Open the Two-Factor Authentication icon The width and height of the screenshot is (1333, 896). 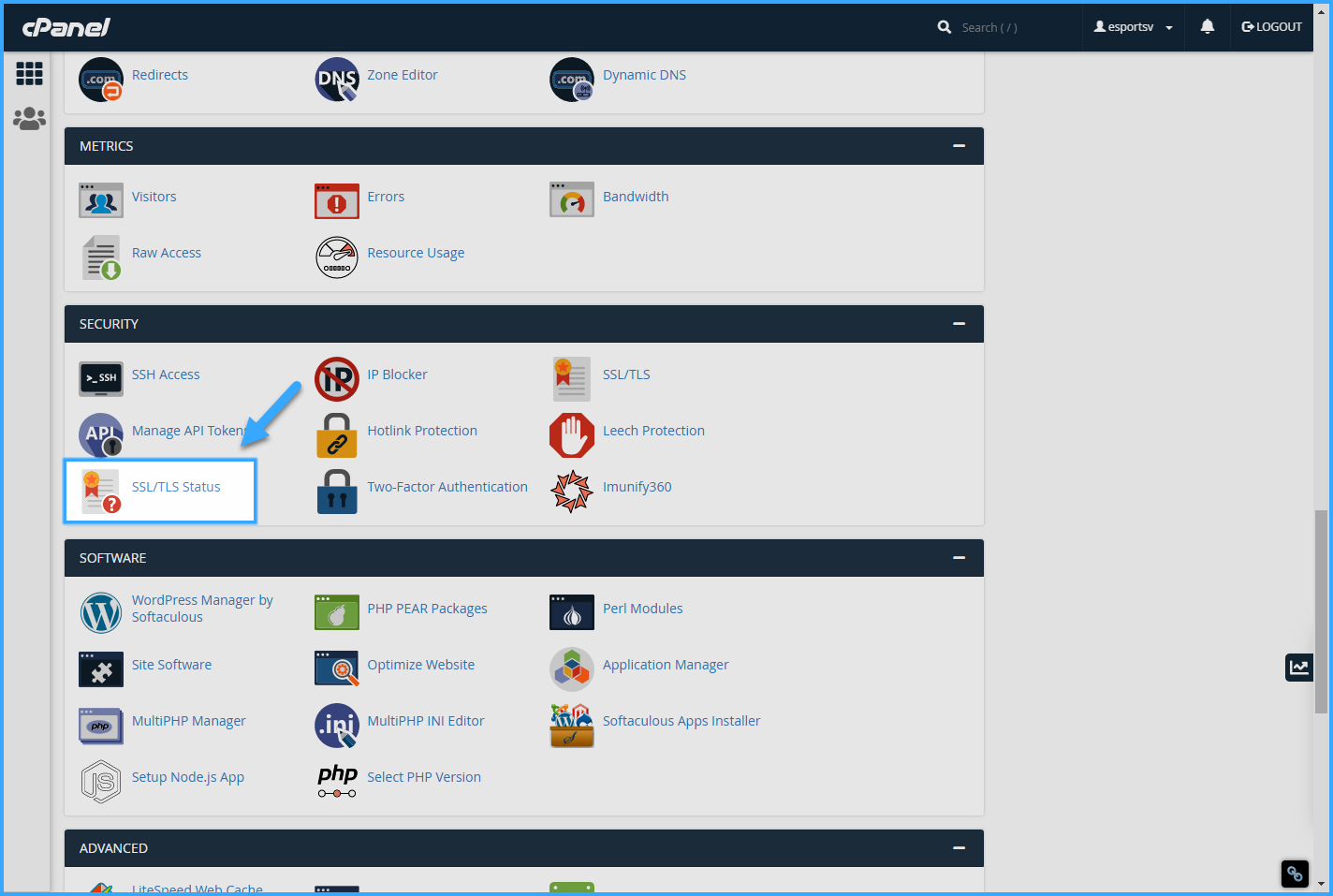(x=337, y=492)
